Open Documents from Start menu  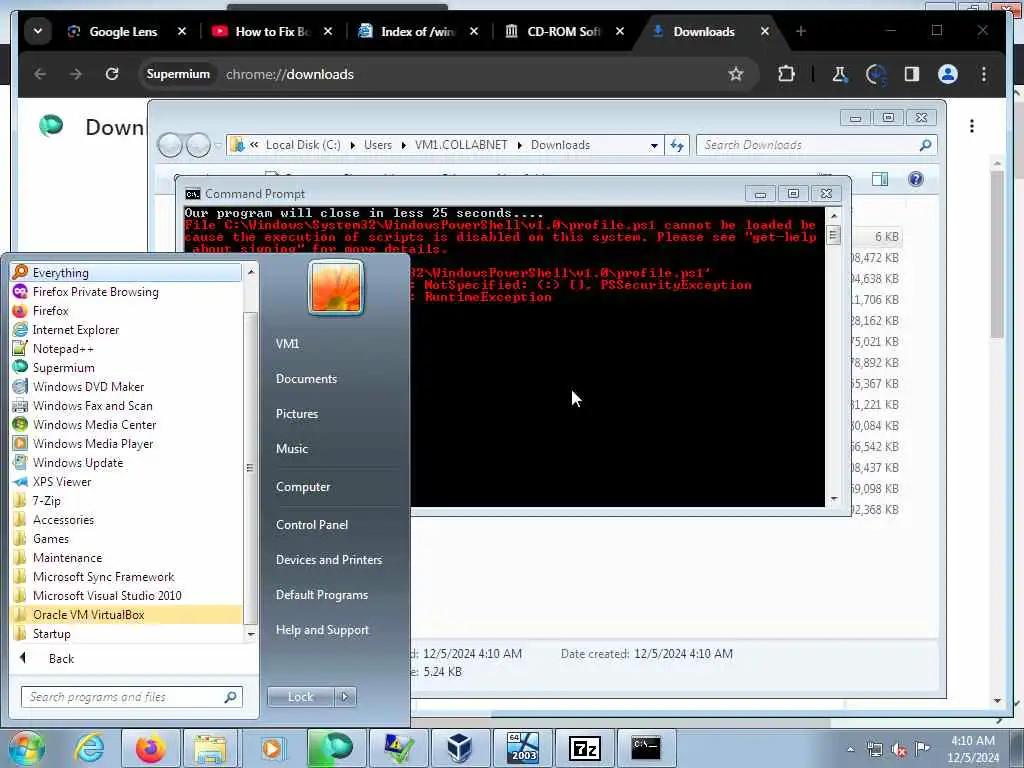[306, 379]
